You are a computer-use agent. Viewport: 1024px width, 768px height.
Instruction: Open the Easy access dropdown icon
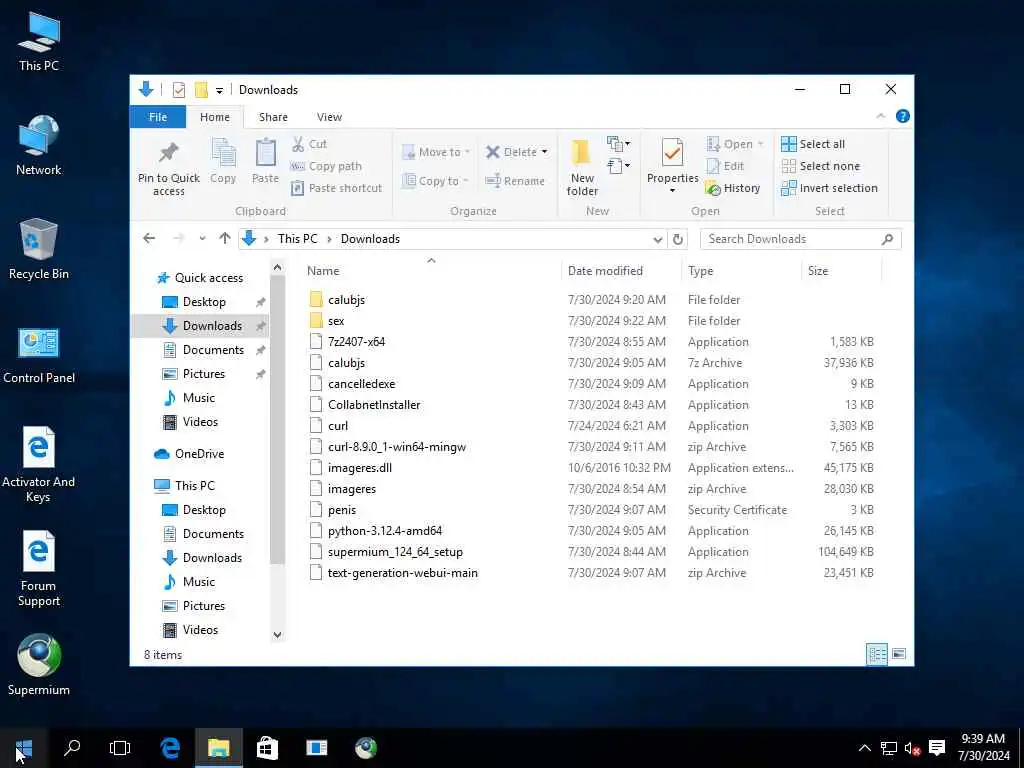point(618,166)
